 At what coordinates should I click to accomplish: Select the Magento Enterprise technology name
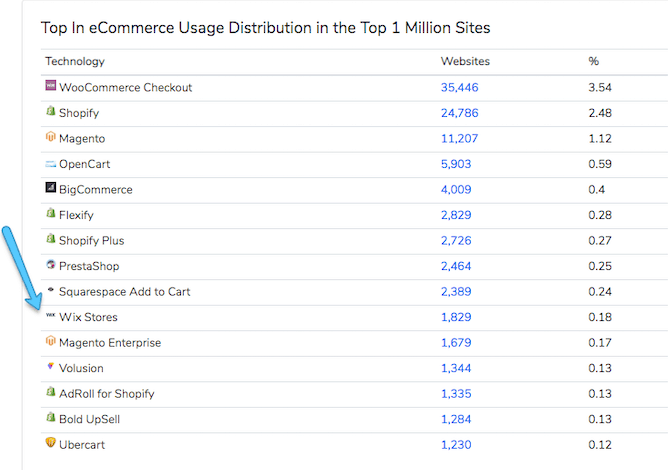[110, 343]
